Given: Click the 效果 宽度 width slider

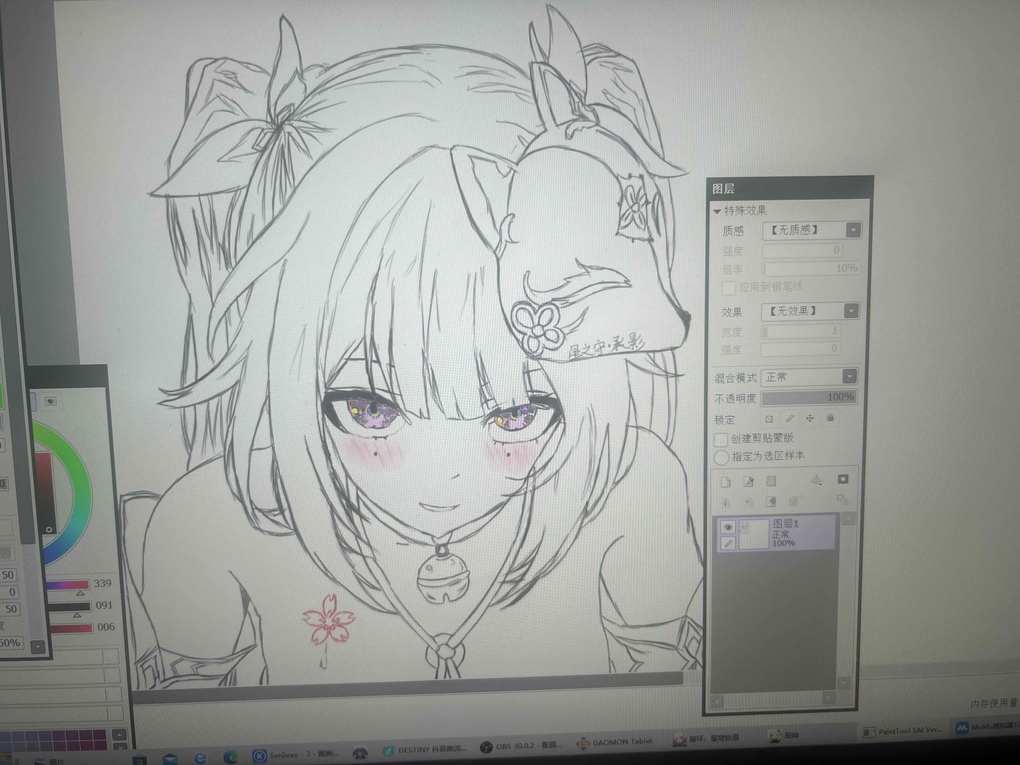Looking at the screenshot, I should 801,331.
